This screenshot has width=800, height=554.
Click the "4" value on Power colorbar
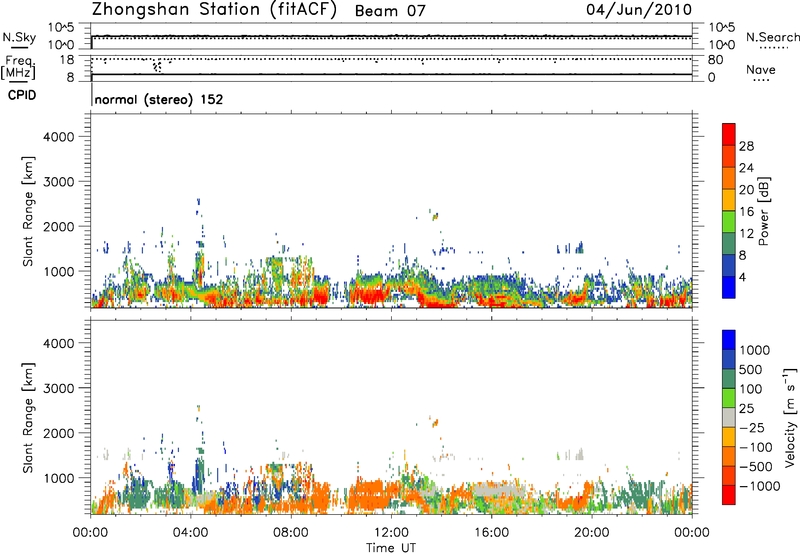tap(743, 278)
